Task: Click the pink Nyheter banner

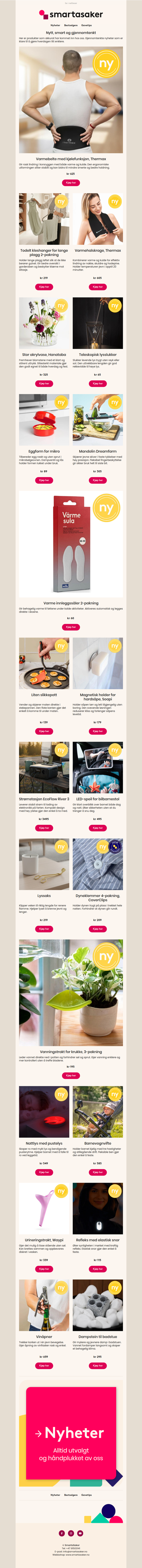Action: tap(71, 1429)
